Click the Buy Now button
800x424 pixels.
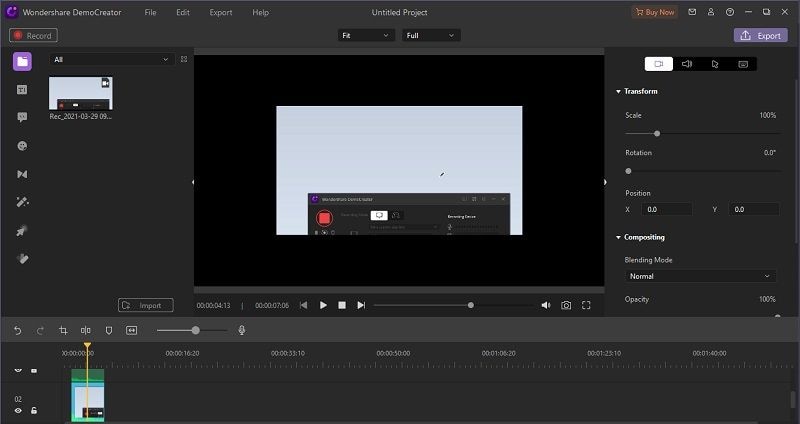point(655,12)
